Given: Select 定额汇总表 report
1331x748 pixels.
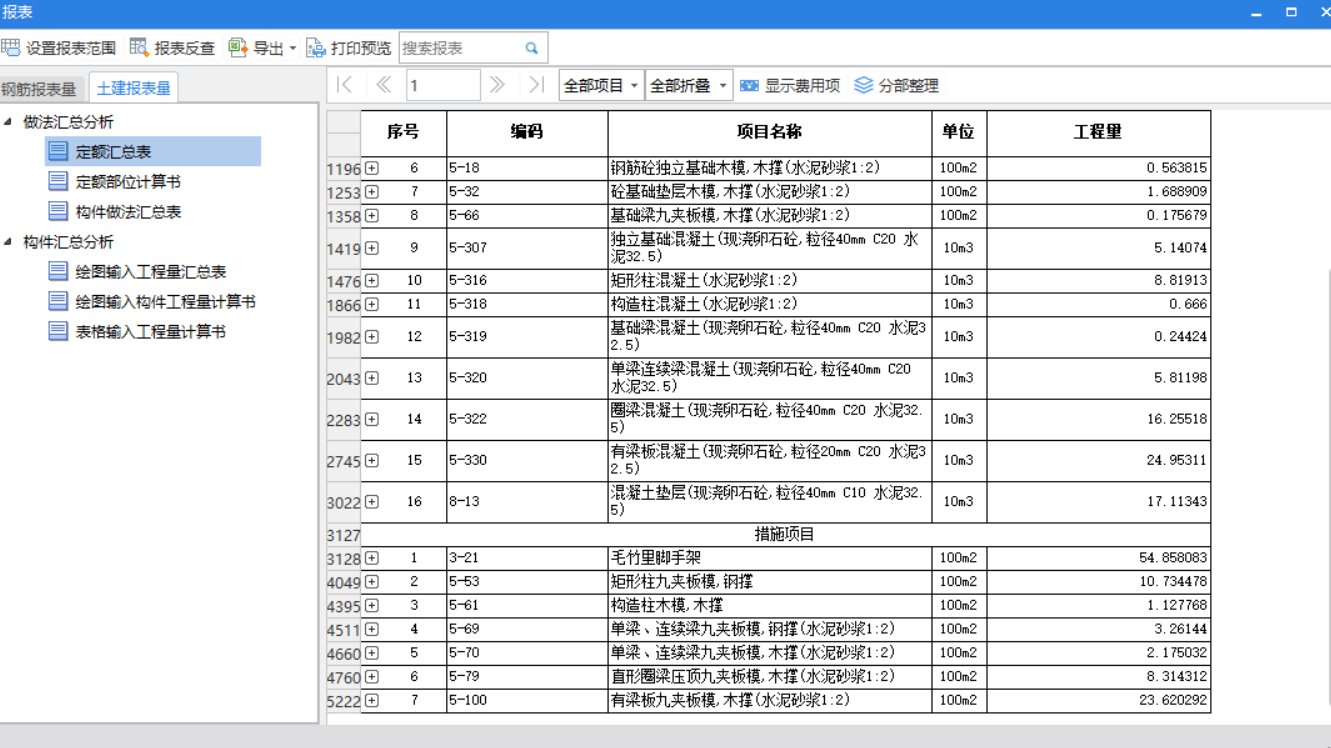Looking at the screenshot, I should (x=153, y=152).
